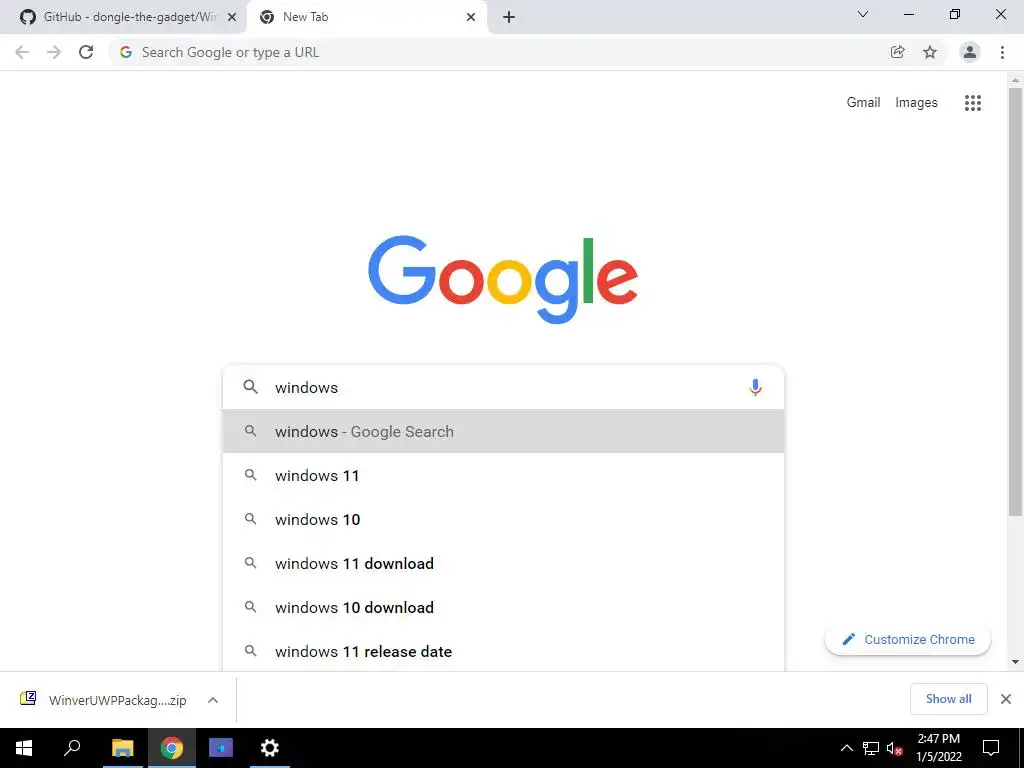Choose the "windows 10" suggestion
Viewport: 1024px width, 768px height.
coord(503,520)
